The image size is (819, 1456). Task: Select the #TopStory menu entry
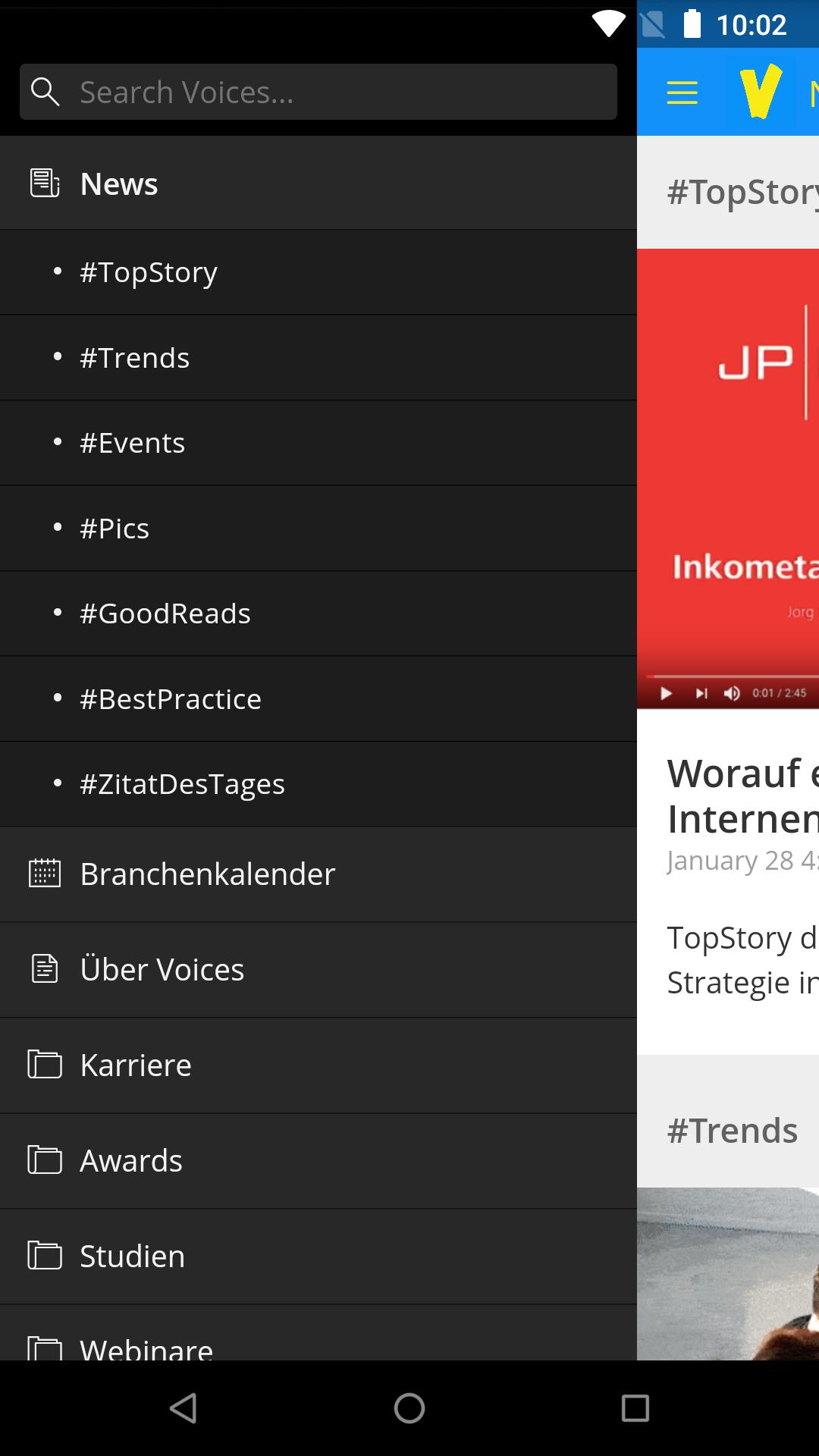tap(318, 272)
